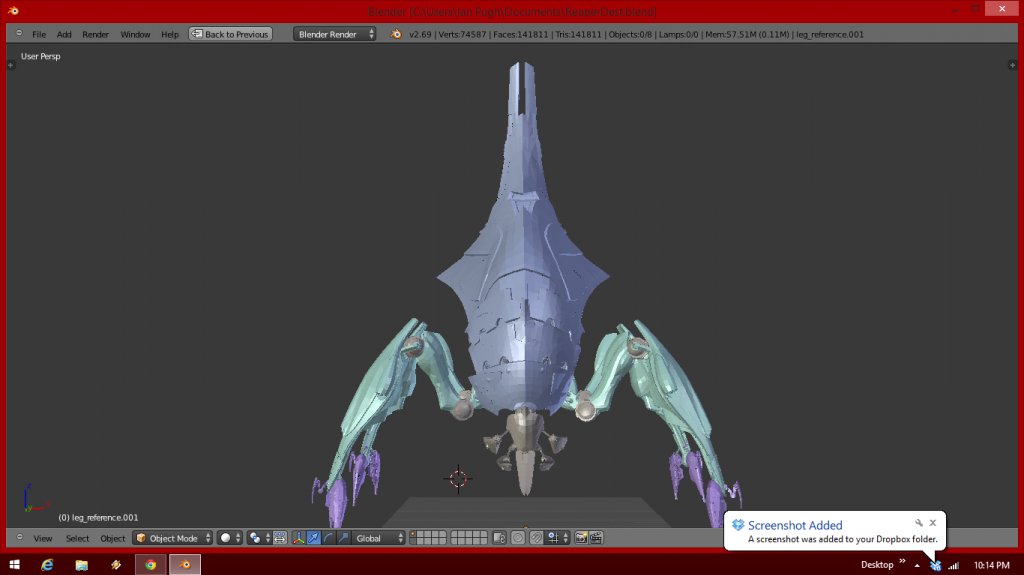
Task: Open the Blender Render engine dropdown
Action: pos(334,34)
